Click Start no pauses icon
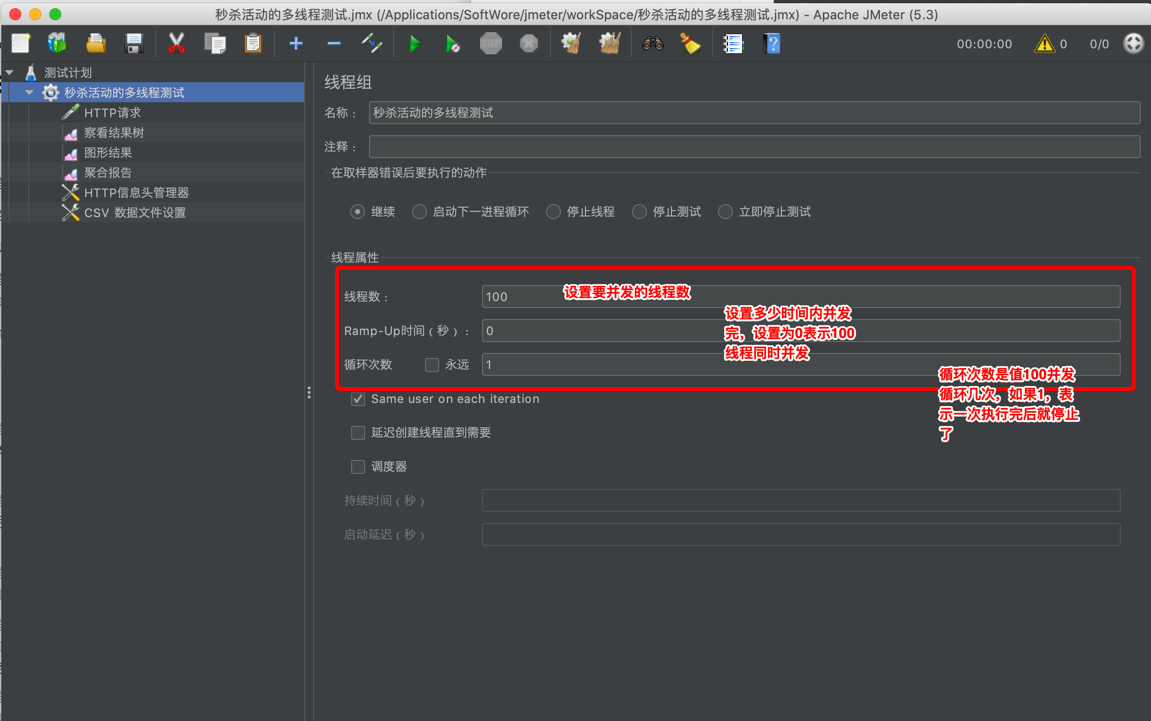The height and width of the screenshot is (721, 1151). (x=452, y=43)
